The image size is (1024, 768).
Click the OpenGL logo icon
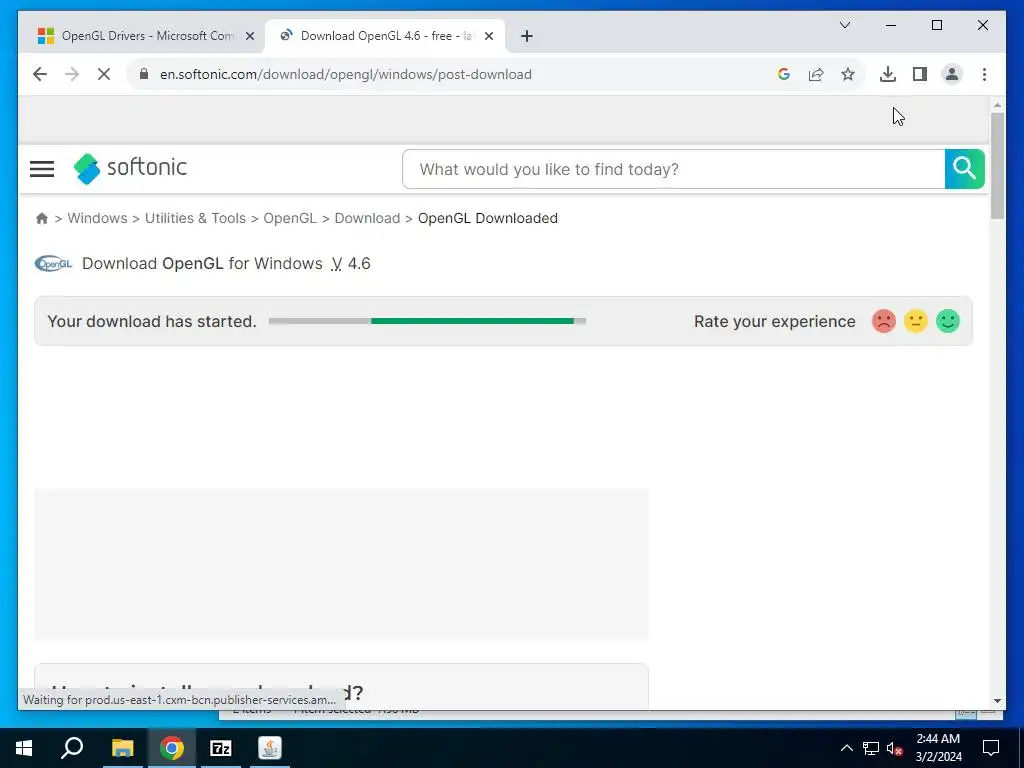click(53, 264)
